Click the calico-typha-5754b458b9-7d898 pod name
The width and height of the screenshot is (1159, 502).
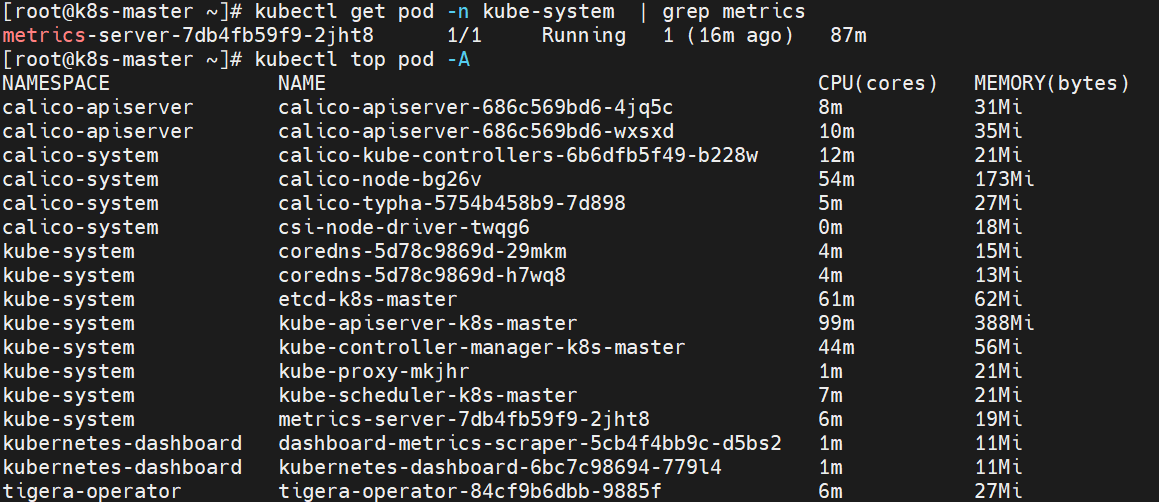pos(452,204)
